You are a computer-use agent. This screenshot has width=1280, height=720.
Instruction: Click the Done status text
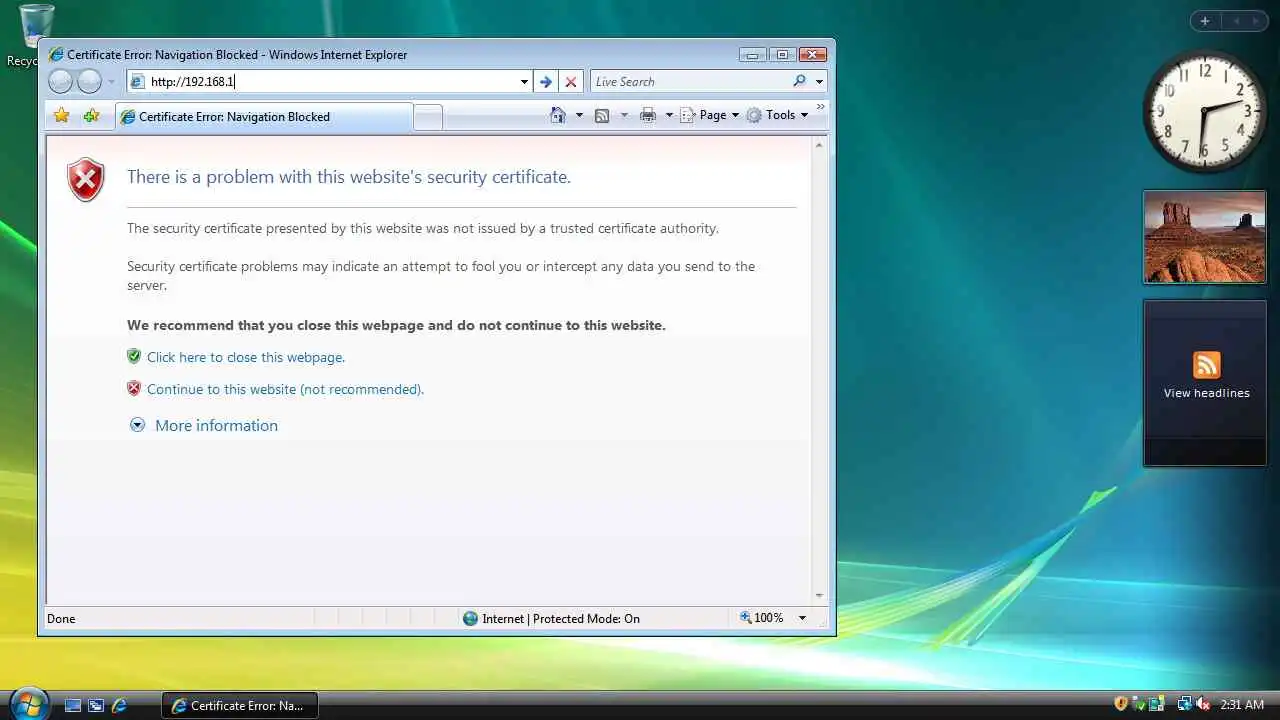pyautogui.click(x=61, y=619)
